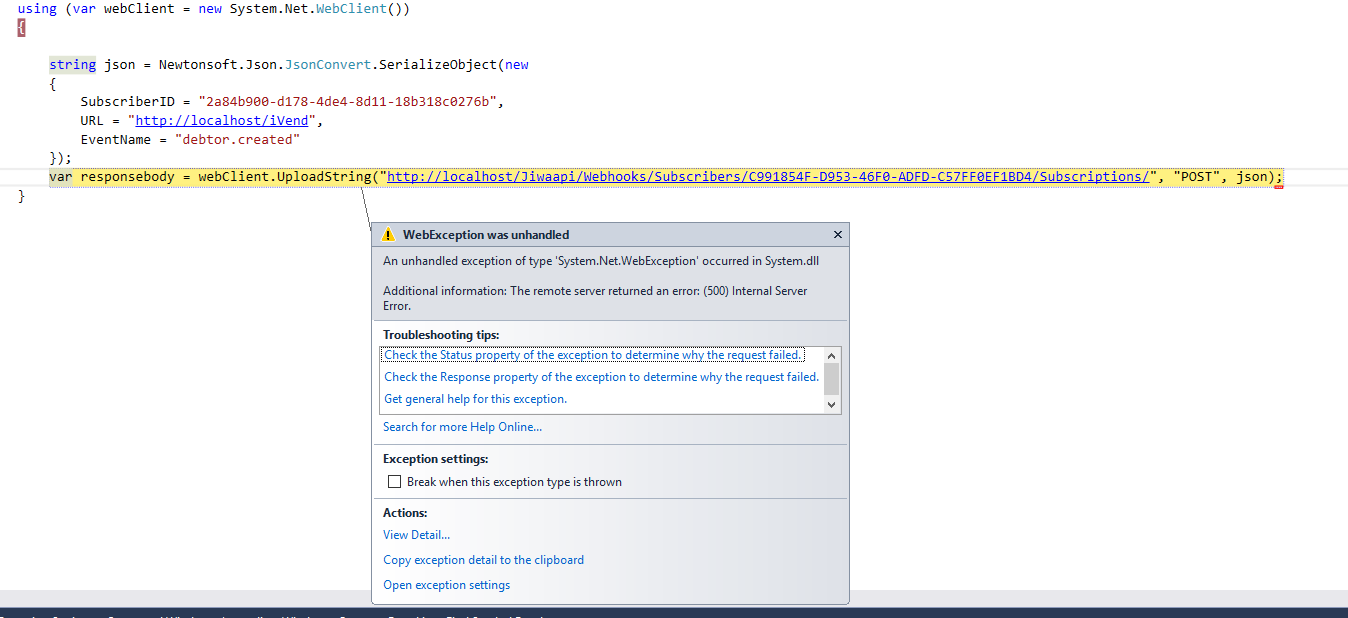Open 'Search for more Help Online...'
Image resolution: width=1348 pixels, height=618 pixels.
(x=462, y=427)
